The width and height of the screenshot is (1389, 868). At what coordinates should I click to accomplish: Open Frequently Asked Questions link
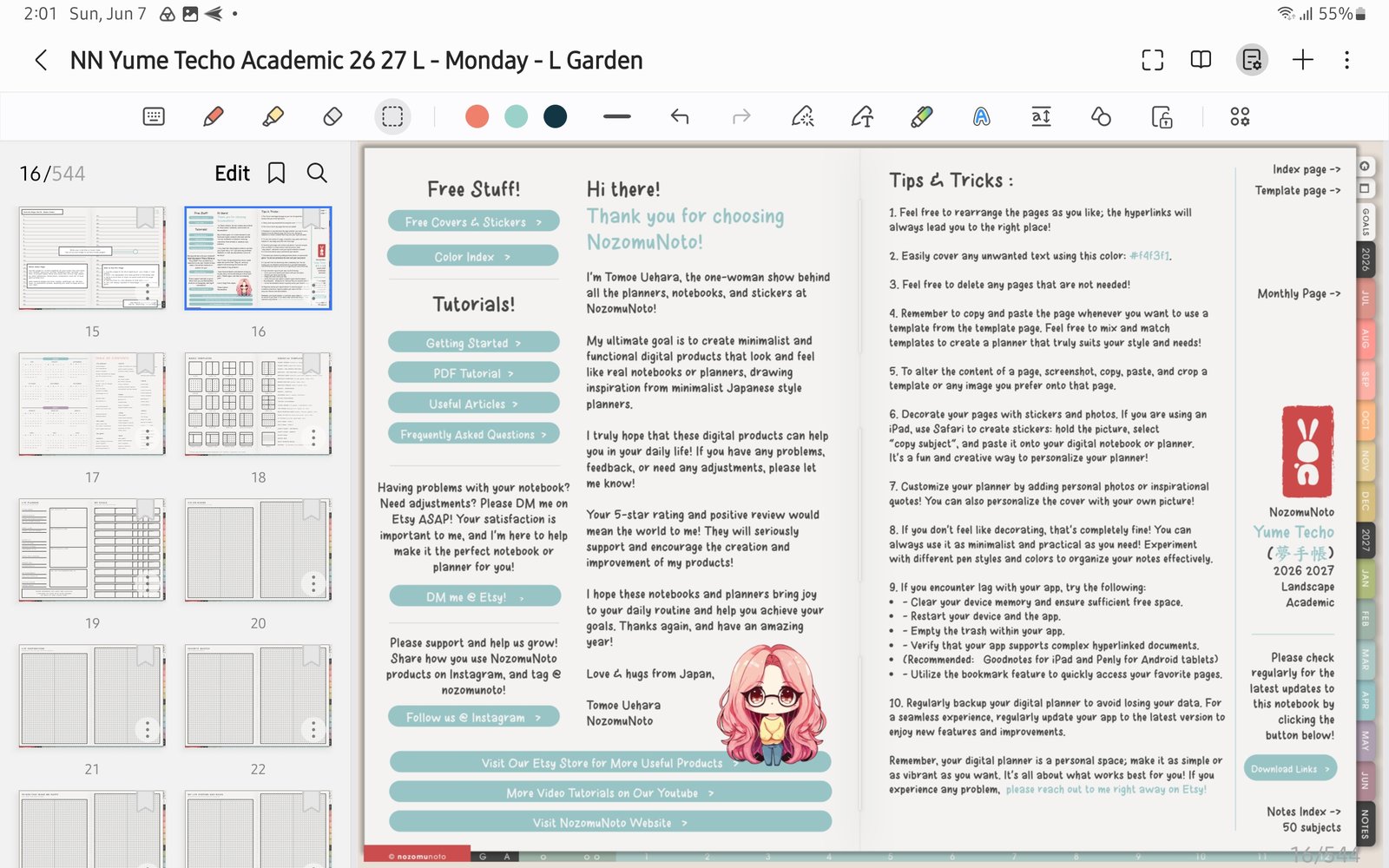click(473, 434)
